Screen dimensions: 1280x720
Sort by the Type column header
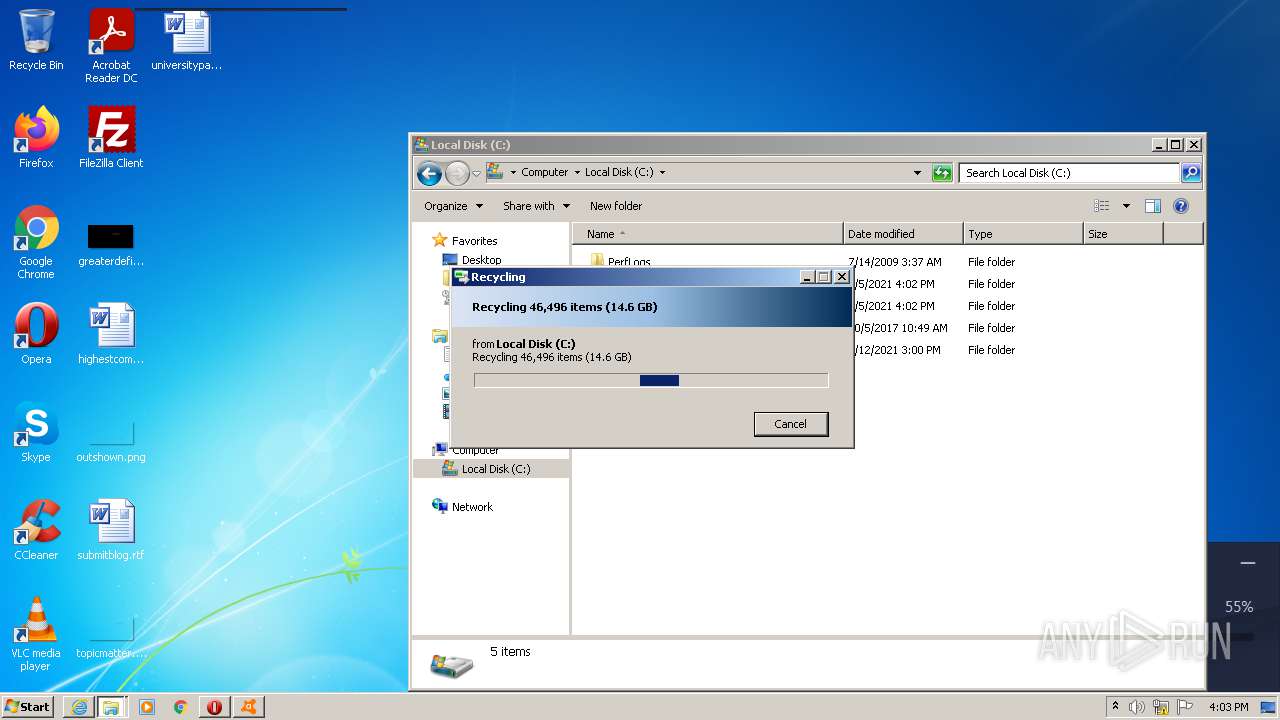click(1023, 234)
